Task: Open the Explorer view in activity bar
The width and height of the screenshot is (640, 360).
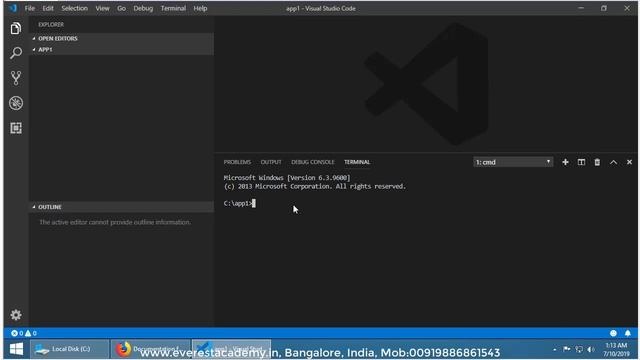Action: pos(16,28)
